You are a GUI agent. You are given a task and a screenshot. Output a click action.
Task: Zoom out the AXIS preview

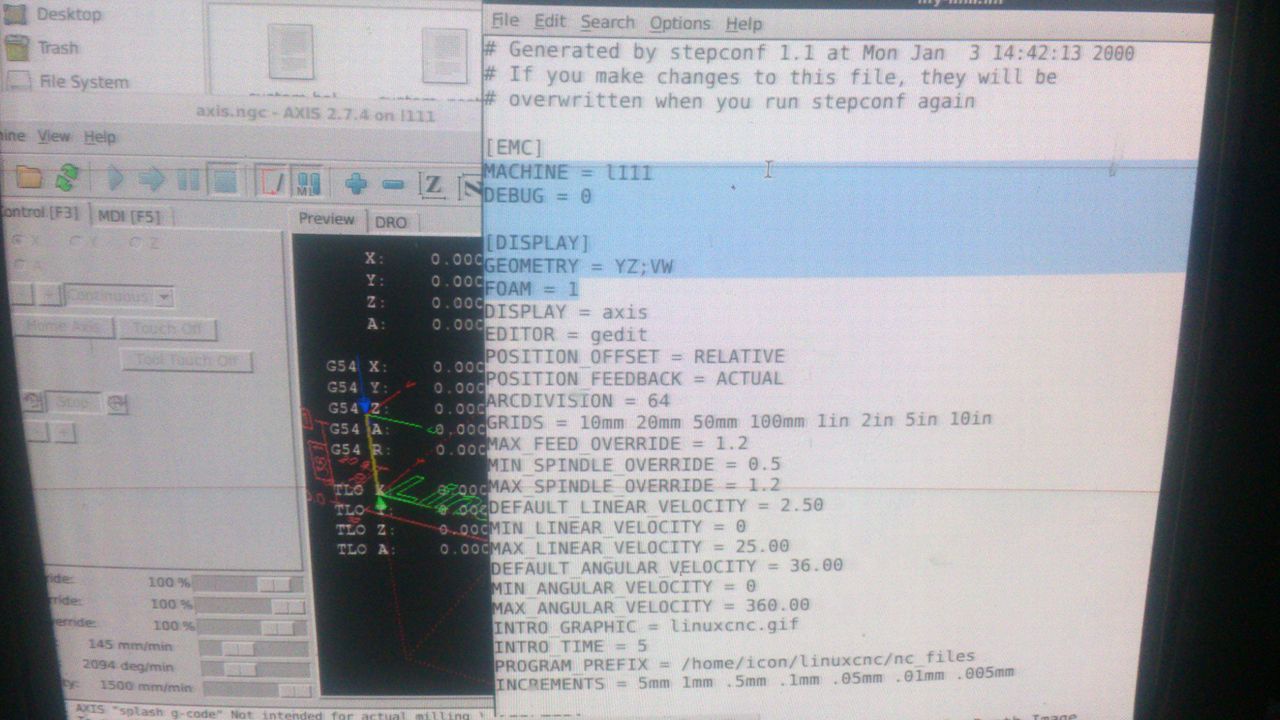[x=393, y=184]
